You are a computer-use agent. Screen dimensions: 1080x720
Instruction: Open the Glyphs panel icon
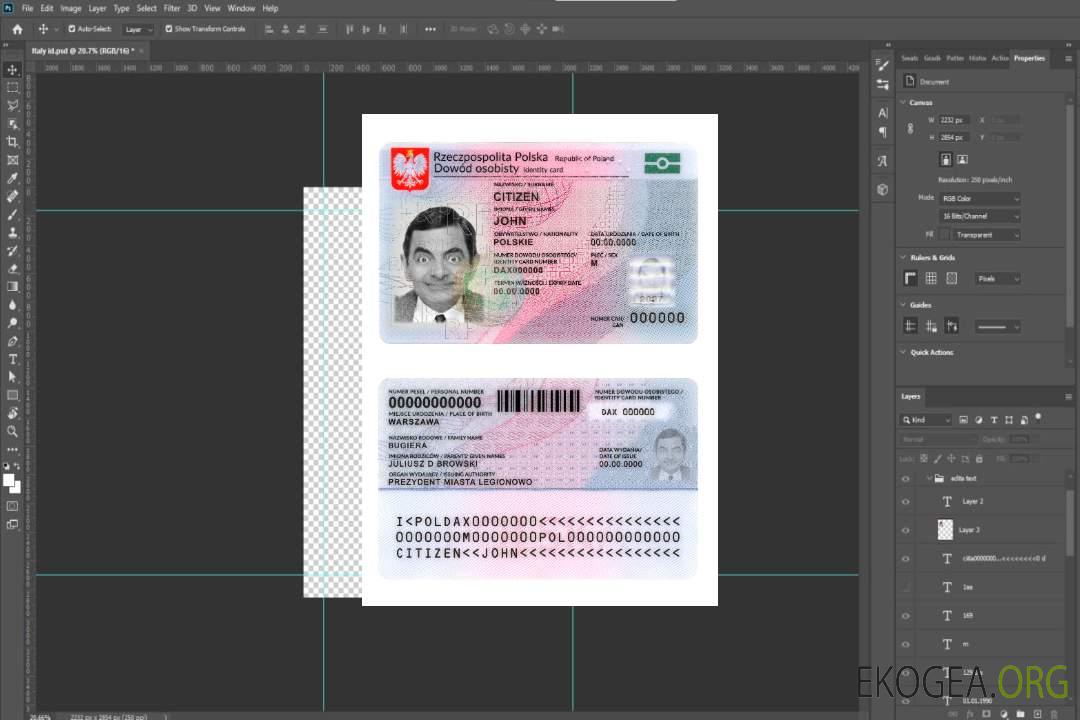pyautogui.click(x=882, y=161)
